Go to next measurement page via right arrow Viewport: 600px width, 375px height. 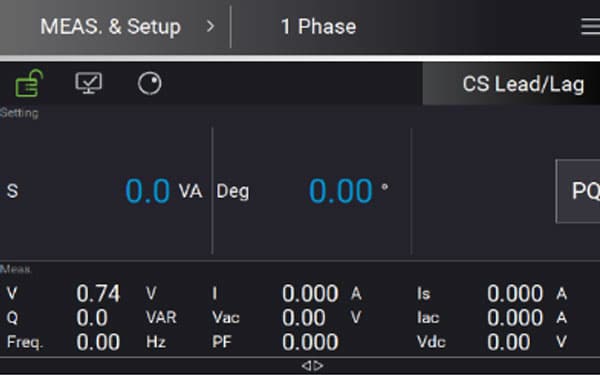click(x=318, y=366)
